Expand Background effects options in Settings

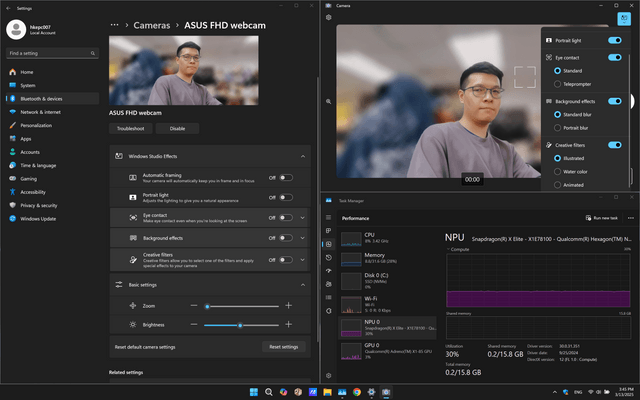pyautogui.click(x=302, y=238)
